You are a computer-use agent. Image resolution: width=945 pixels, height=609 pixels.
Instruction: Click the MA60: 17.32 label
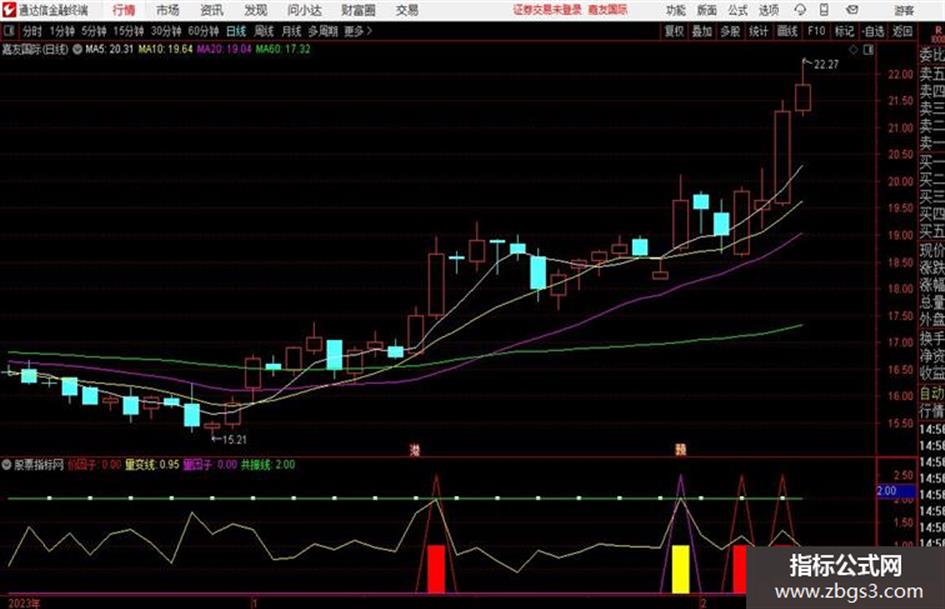click(283, 49)
